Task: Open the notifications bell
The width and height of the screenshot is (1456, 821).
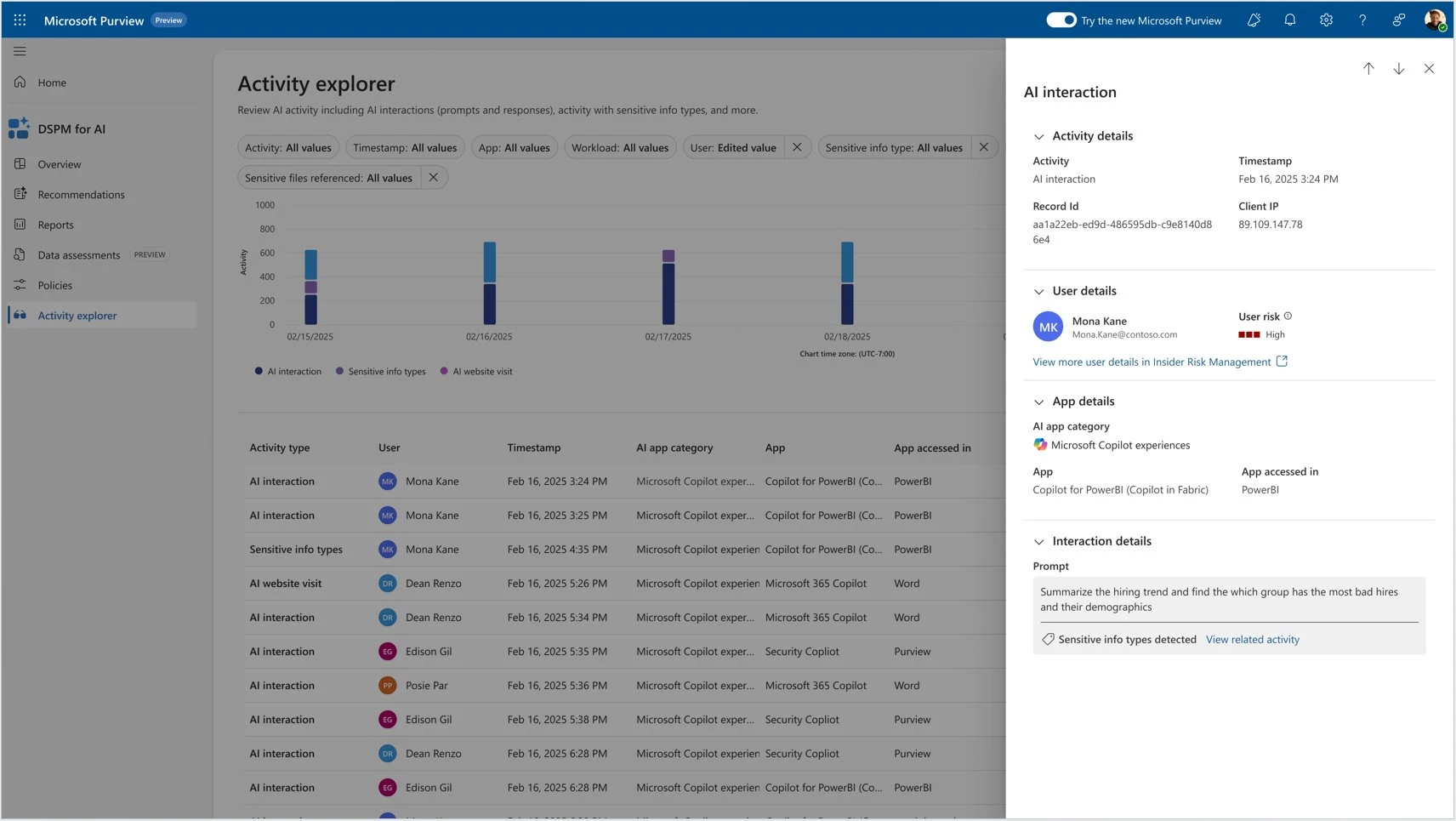Action: (x=1289, y=20)
